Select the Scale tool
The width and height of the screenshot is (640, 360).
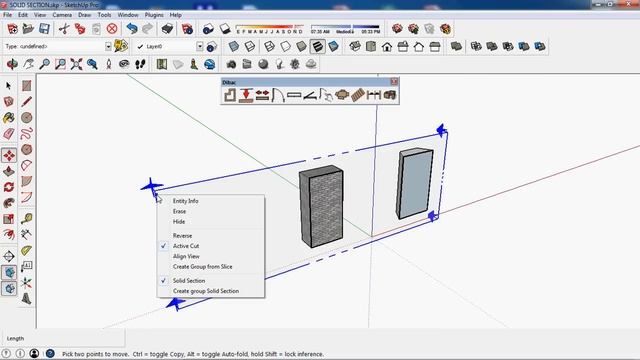tap(9, 219)
